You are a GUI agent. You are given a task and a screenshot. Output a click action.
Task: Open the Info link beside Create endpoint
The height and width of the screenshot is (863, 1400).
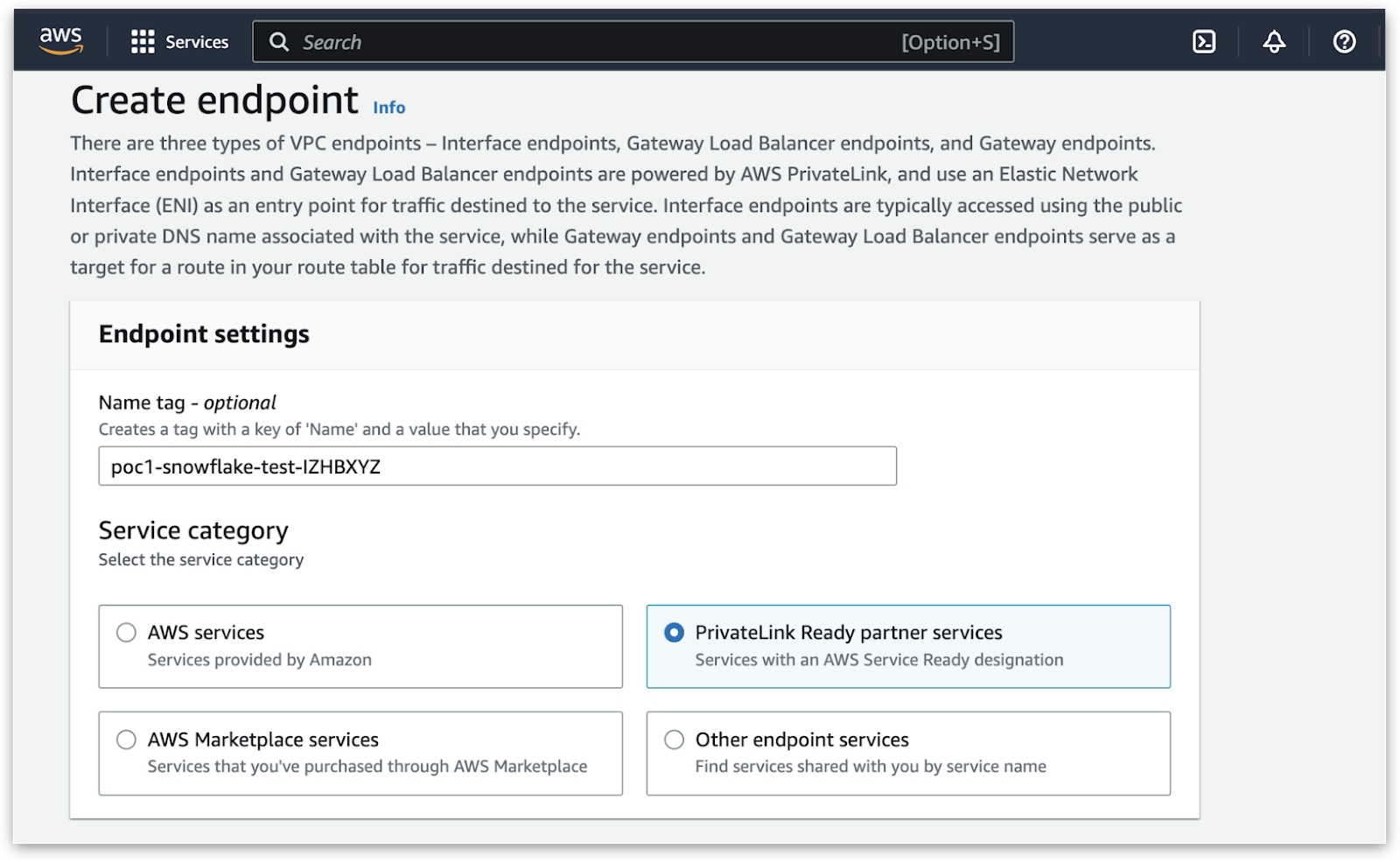click(x=388, y=108)
